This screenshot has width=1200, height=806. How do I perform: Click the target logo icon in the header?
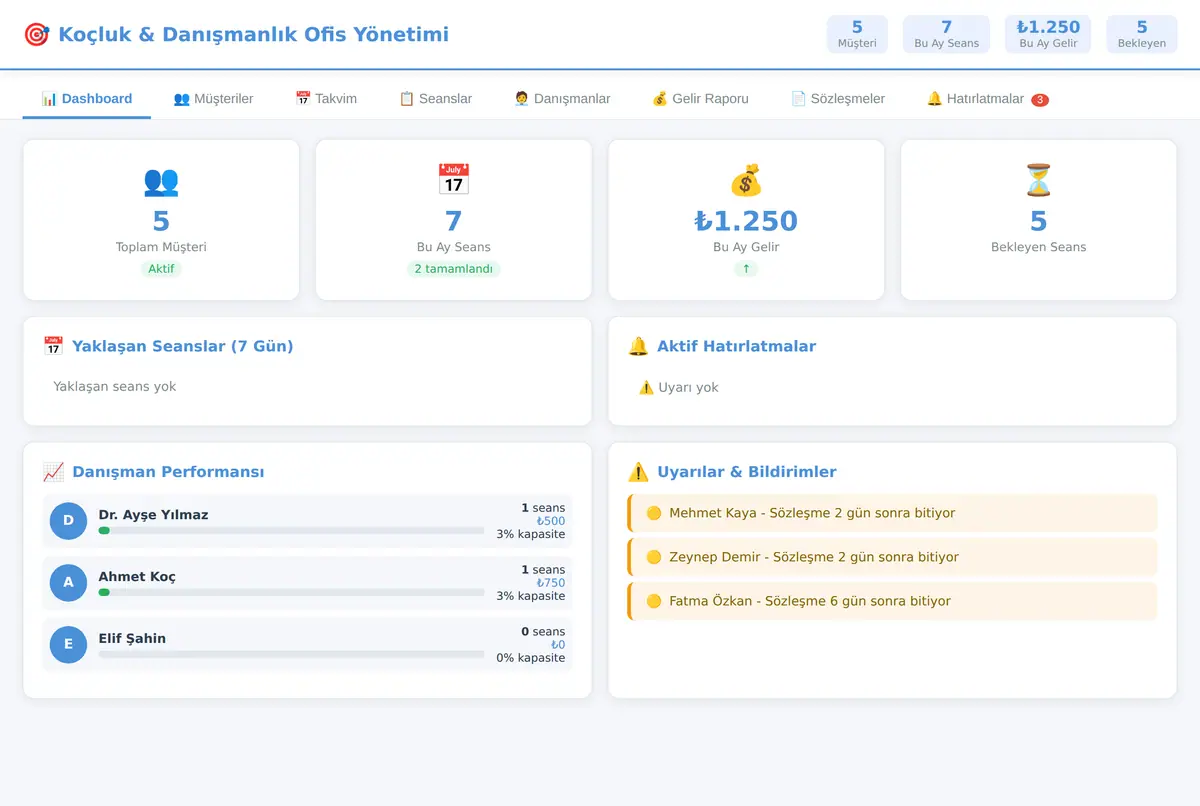pyautogui.click(x=36, y=35)
